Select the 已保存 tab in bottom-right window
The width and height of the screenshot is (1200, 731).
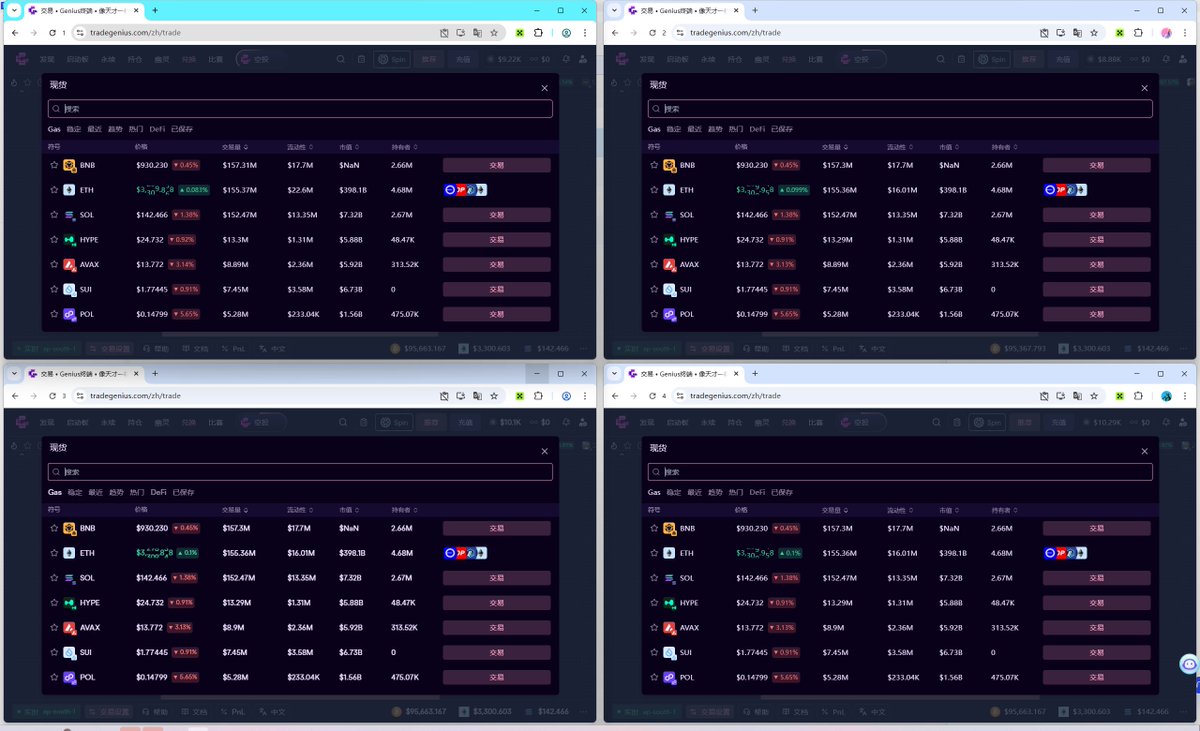(782, 492)
